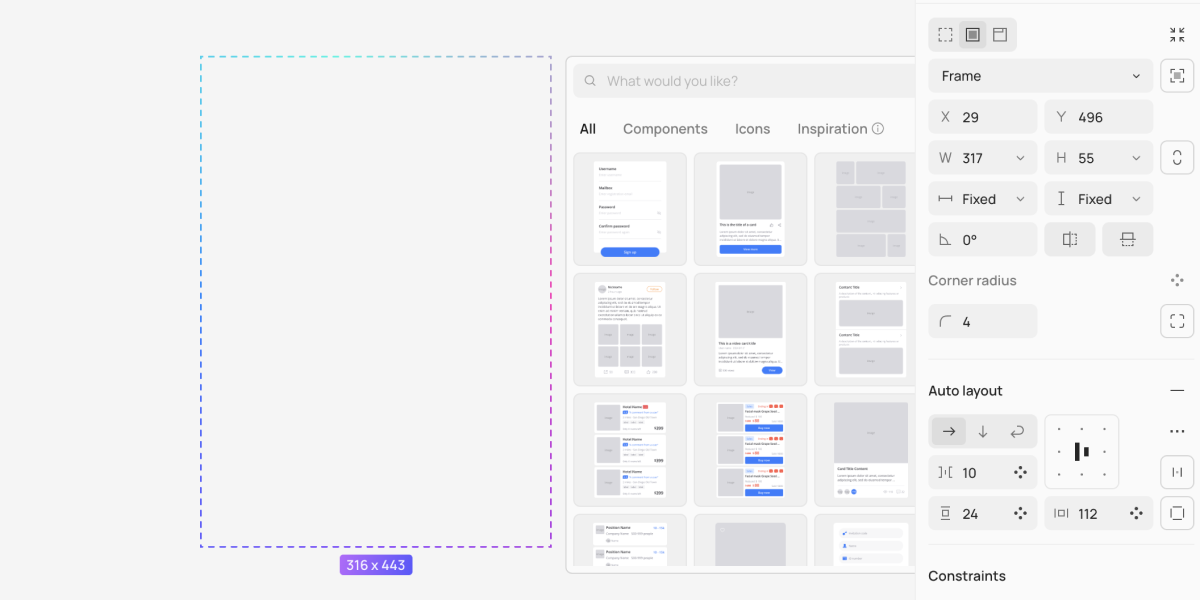Switch to the Components tab

point(665,129)
